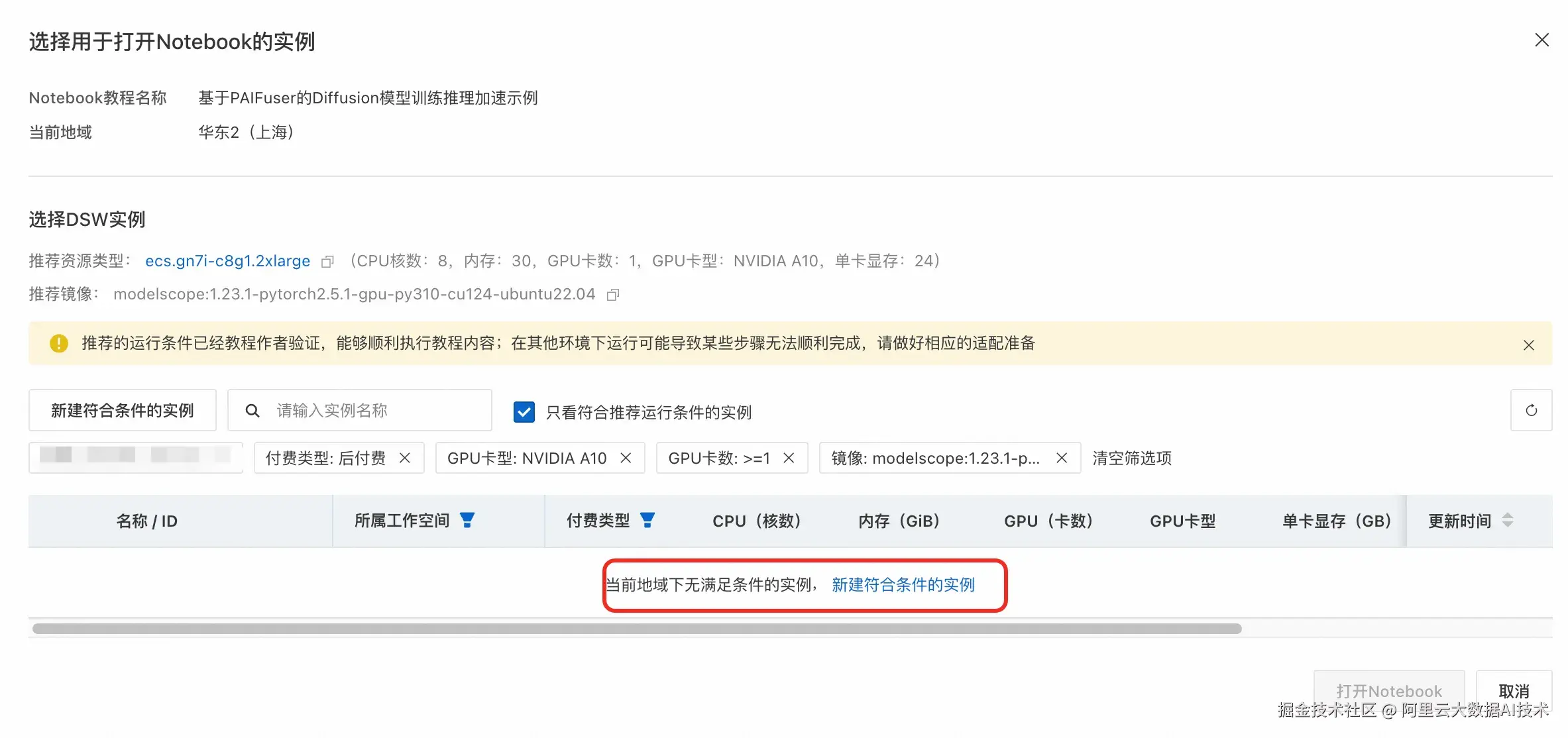
Task: Remove the 付费类型: 后付费 filter tag
Action: click(405, 458)
